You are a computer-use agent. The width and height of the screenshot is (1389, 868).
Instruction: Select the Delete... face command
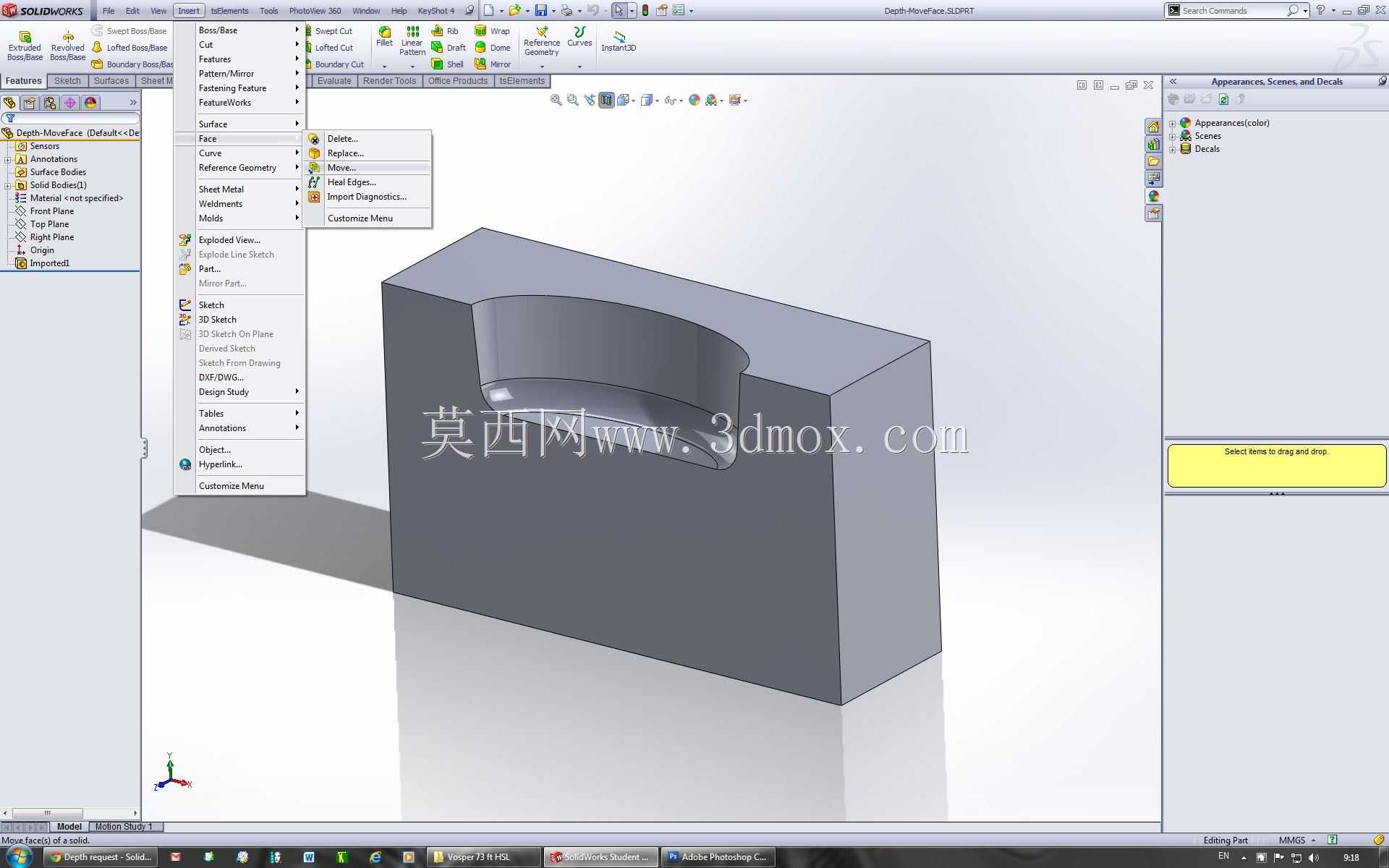coord(369,139)
